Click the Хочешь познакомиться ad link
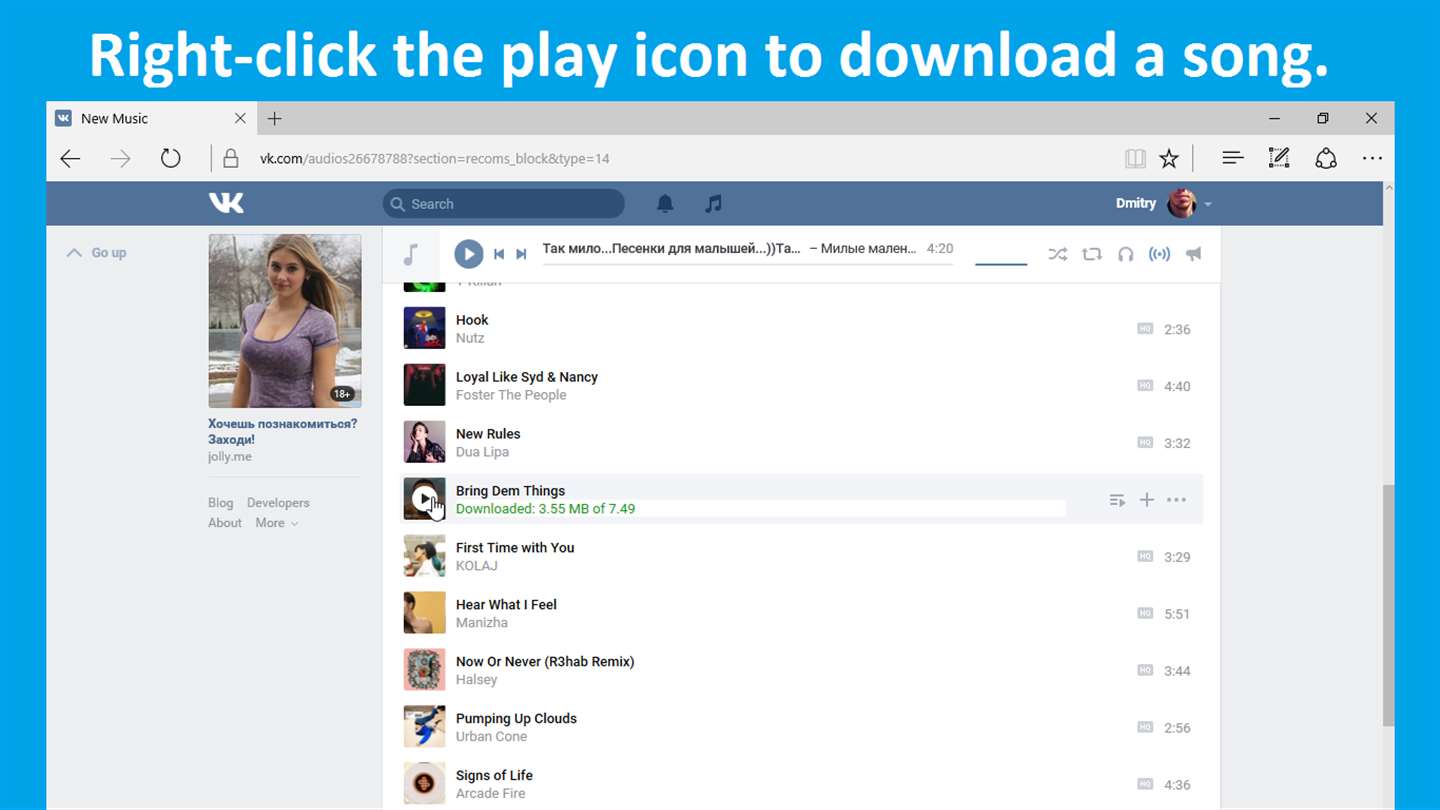The height and width of the screenshot is (810, 1440). [282, 431]
